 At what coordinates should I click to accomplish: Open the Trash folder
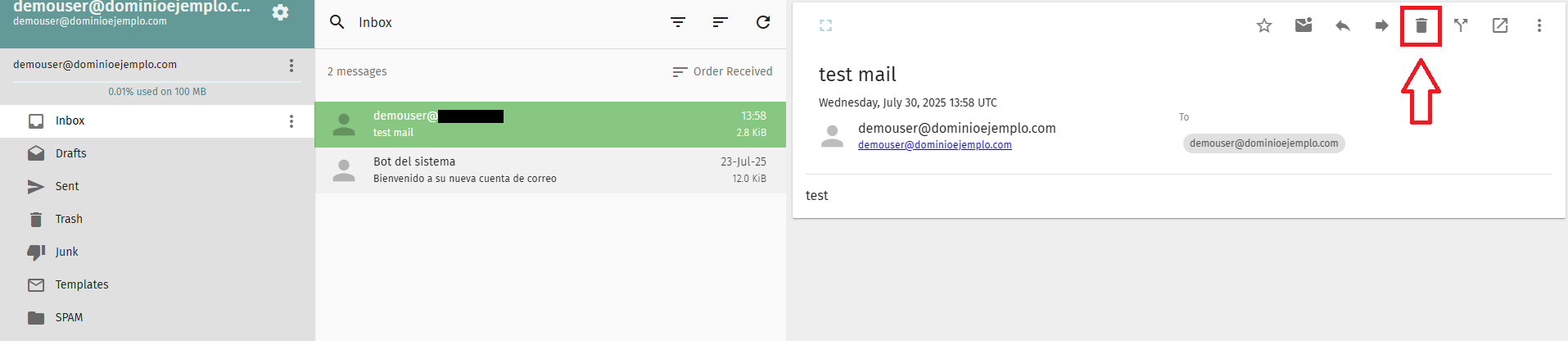click(x=157, y=219)
